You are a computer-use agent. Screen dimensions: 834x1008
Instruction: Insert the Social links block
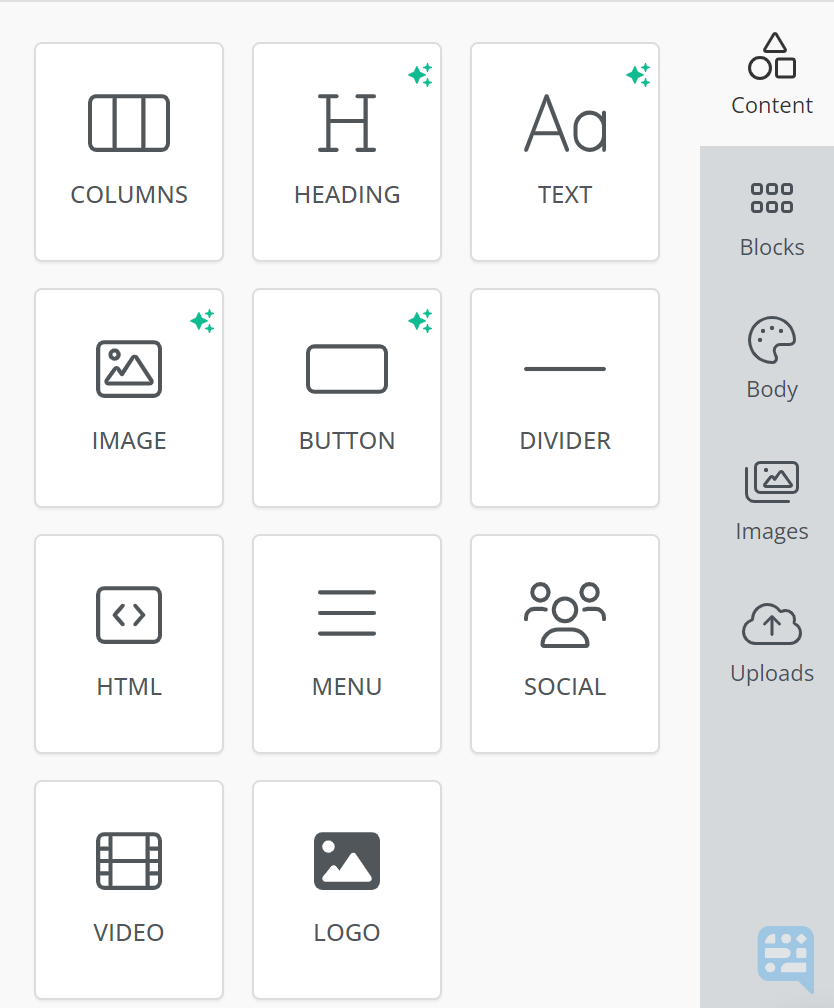(x=564, y=643)
